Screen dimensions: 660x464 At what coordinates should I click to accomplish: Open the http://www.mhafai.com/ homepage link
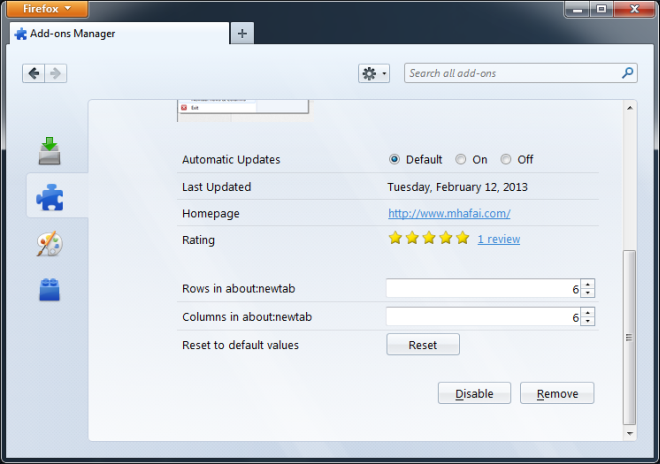tap(449, 213)
